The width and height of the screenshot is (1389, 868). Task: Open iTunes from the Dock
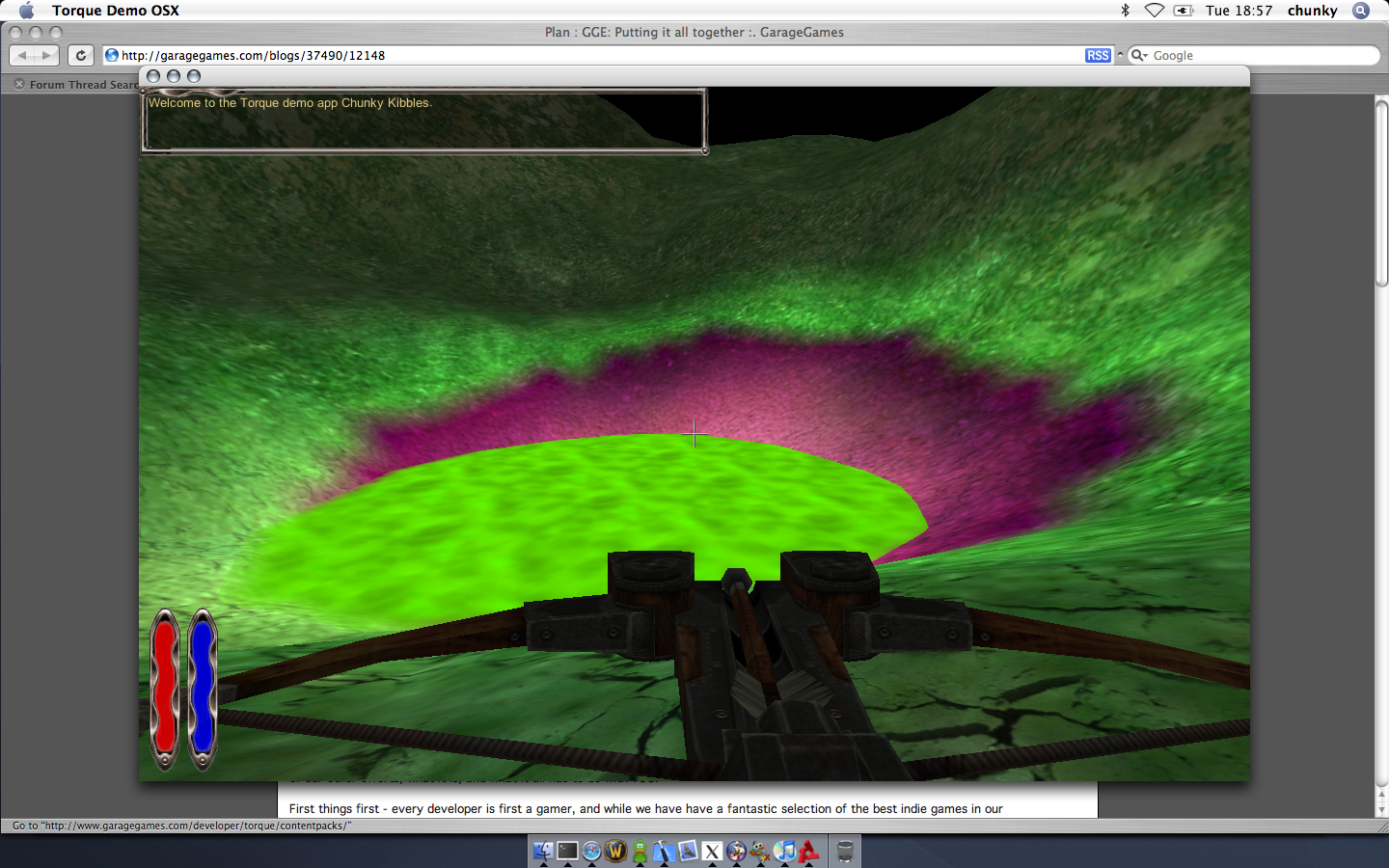(784, 851)
